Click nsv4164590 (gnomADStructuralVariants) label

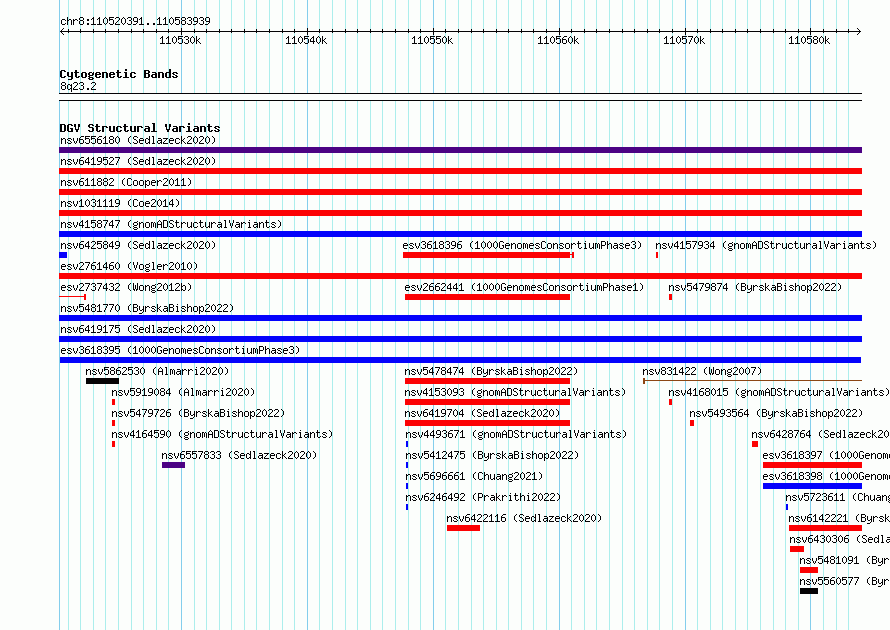click(x=222, y=434)
